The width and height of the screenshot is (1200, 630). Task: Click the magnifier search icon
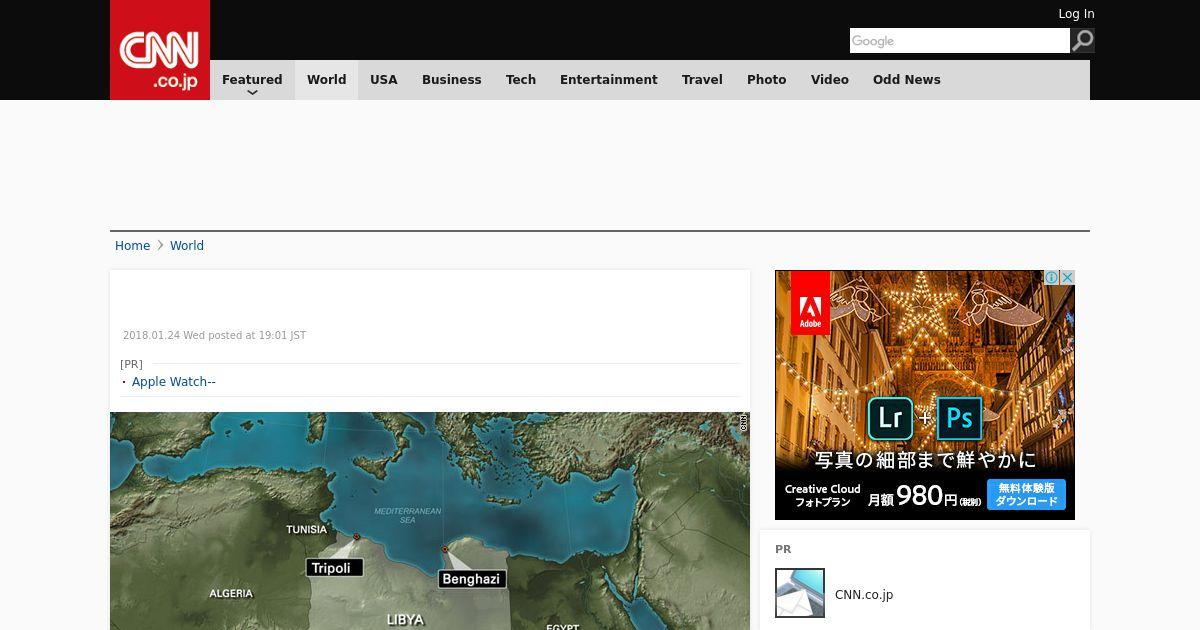(x=1082, y=40)
